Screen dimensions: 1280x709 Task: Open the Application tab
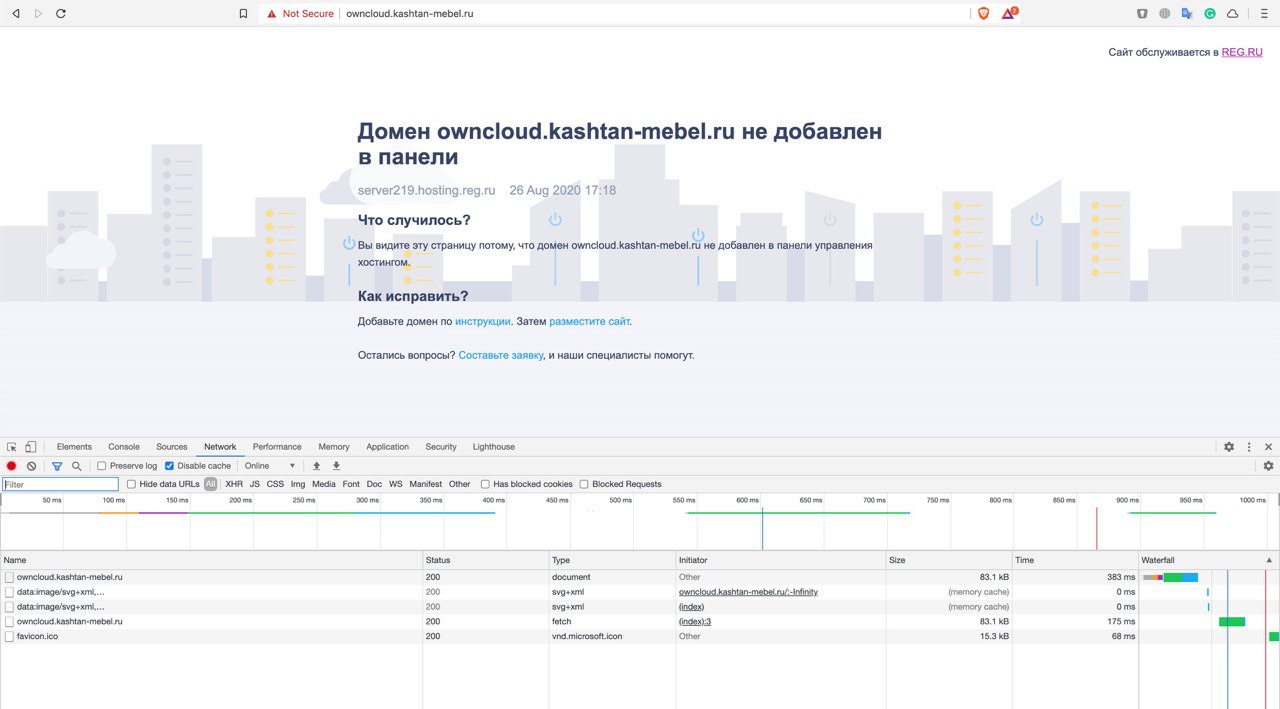tap(388, 447)
